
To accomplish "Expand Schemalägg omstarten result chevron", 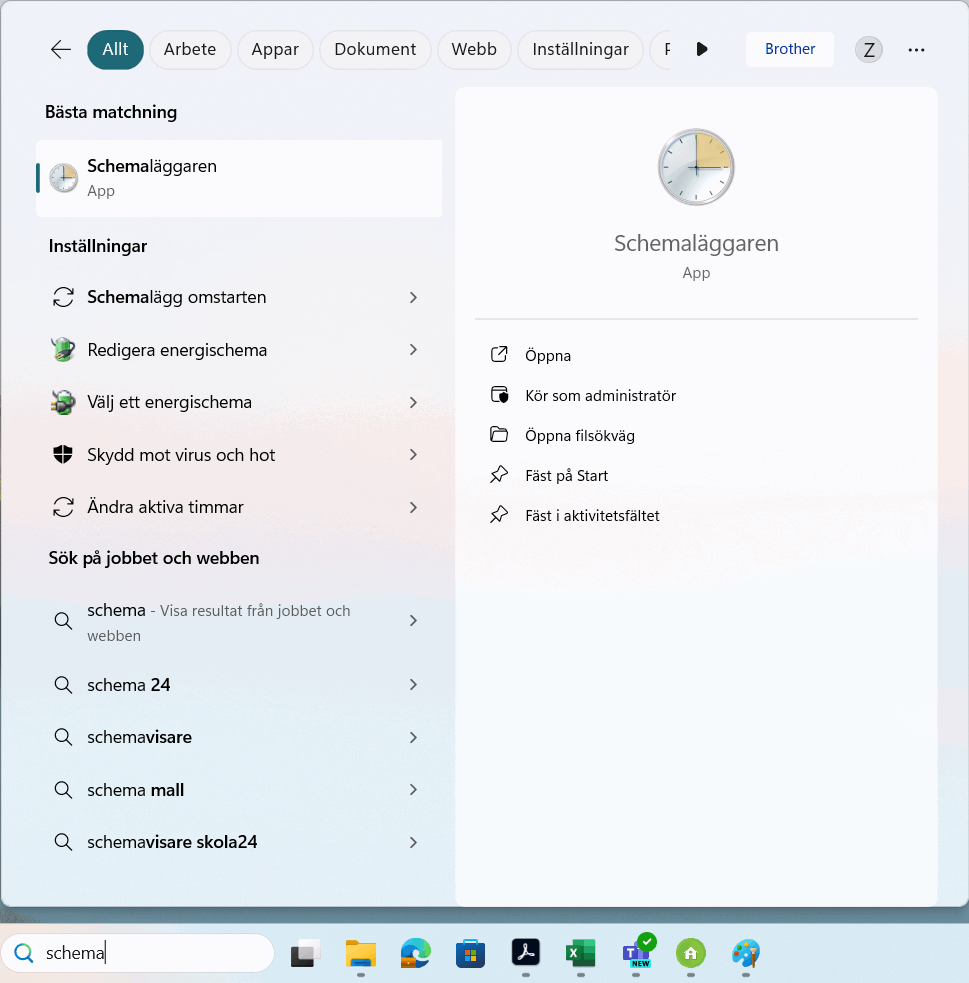I will coord(413,298).
